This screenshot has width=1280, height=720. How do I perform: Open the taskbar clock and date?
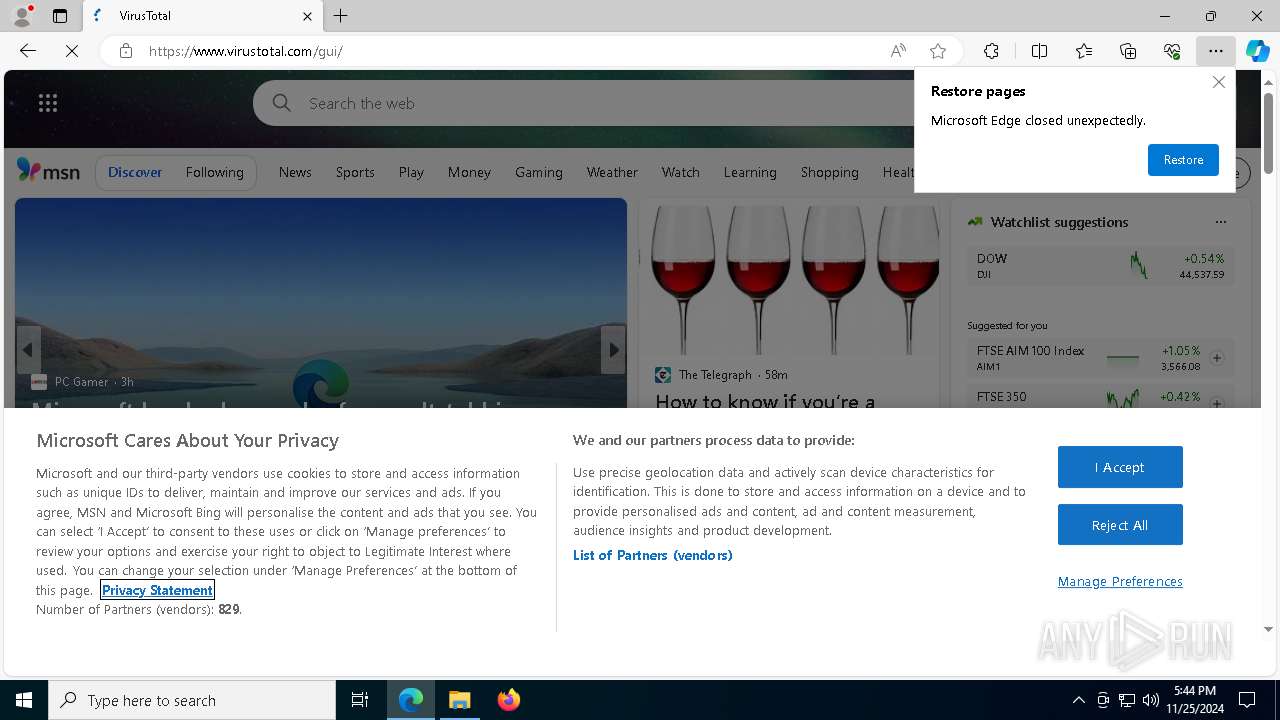1195,700
